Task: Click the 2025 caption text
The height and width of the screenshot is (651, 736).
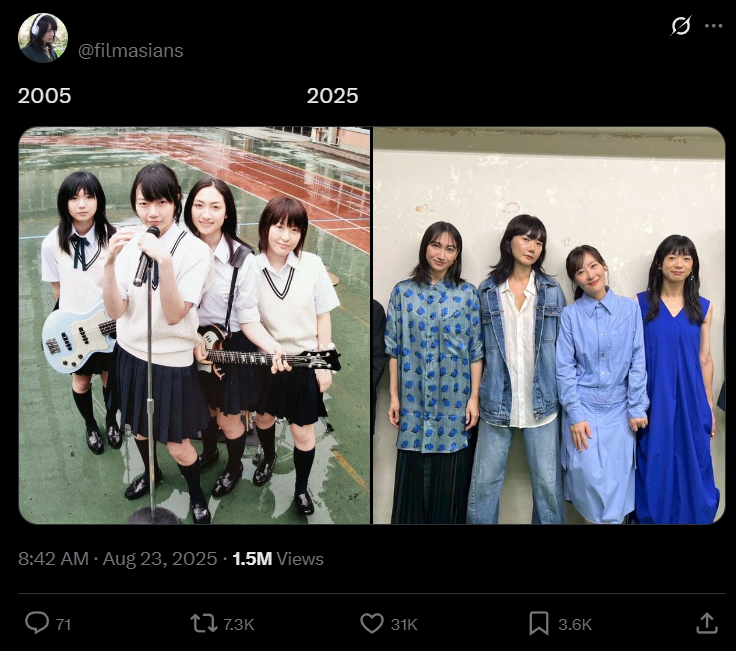Action: point(332,96)
